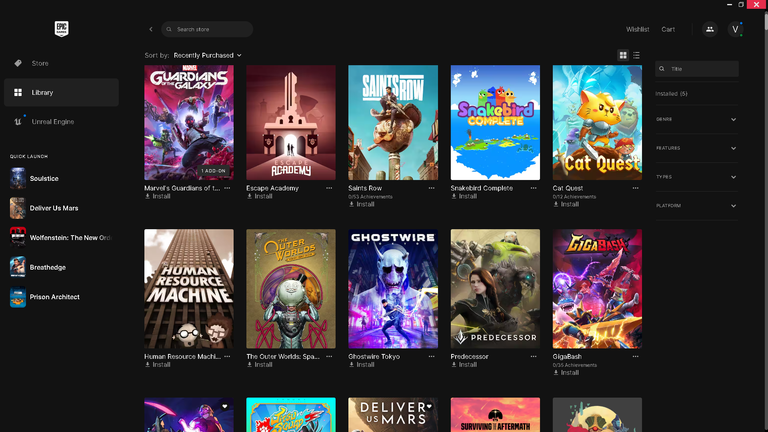Screen dimensions: 768x432
Task: Open options menu for Snakebird Complete
Action: coord(533,188)
